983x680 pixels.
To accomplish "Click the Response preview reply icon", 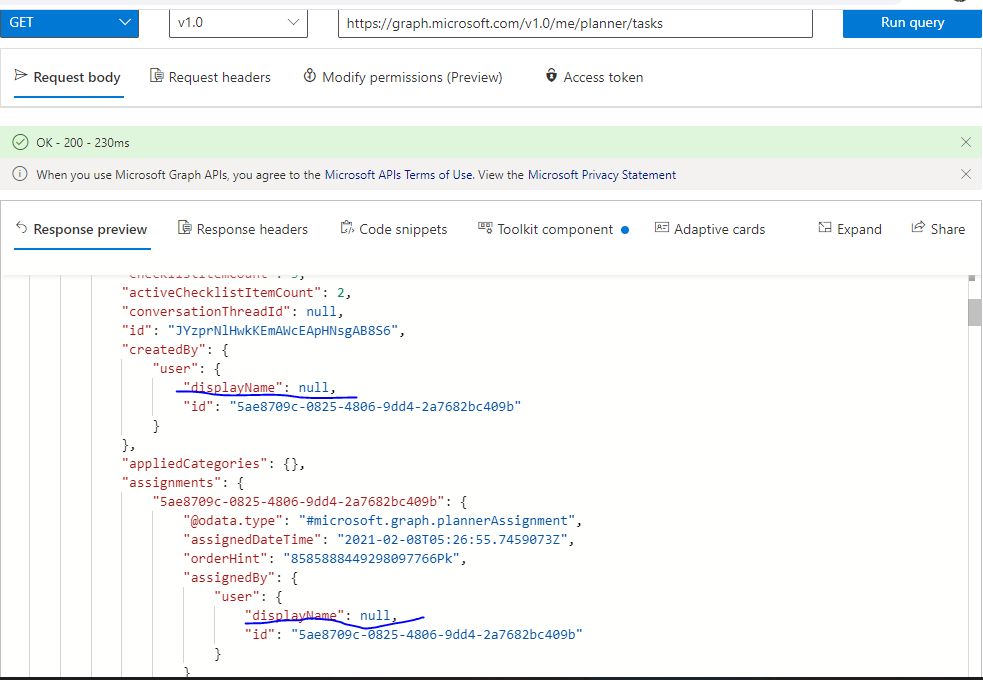I will (21, 228).
